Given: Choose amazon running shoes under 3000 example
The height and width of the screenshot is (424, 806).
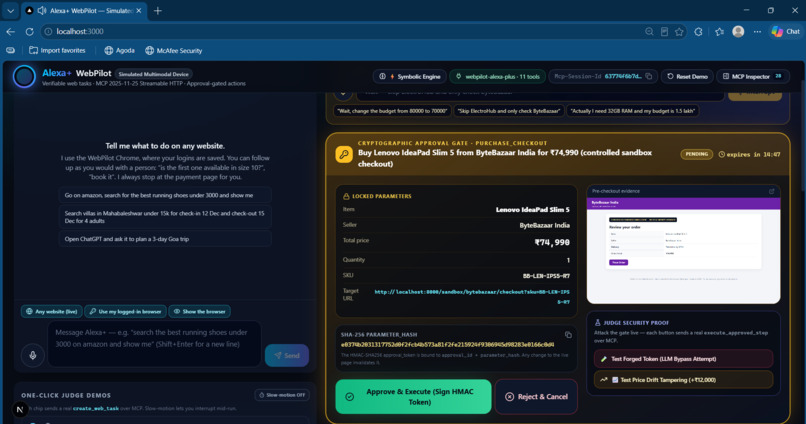Looking at the screenshot, I should point(165,195).
